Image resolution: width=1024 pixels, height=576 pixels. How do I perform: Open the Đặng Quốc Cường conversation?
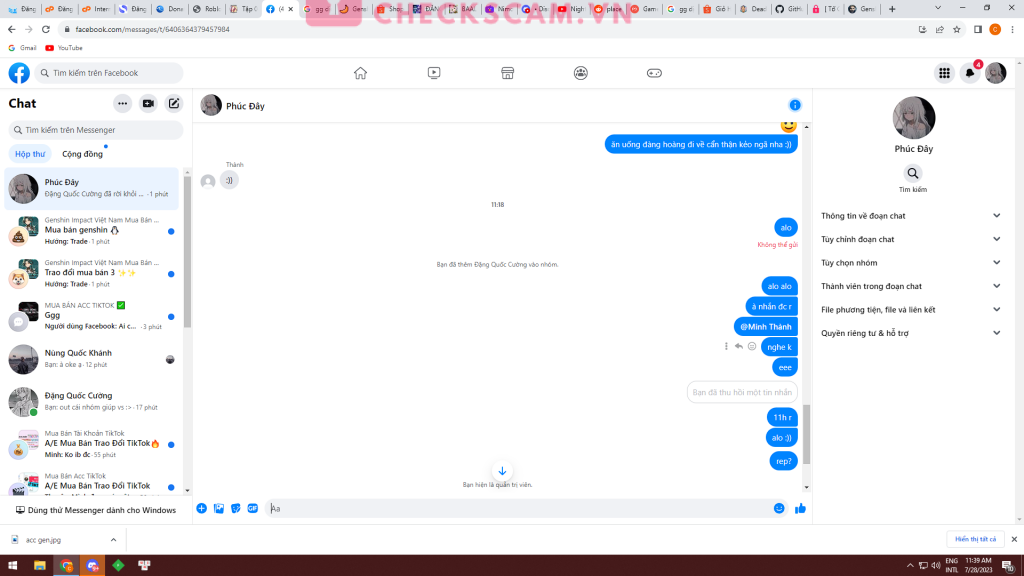[91, 402]
